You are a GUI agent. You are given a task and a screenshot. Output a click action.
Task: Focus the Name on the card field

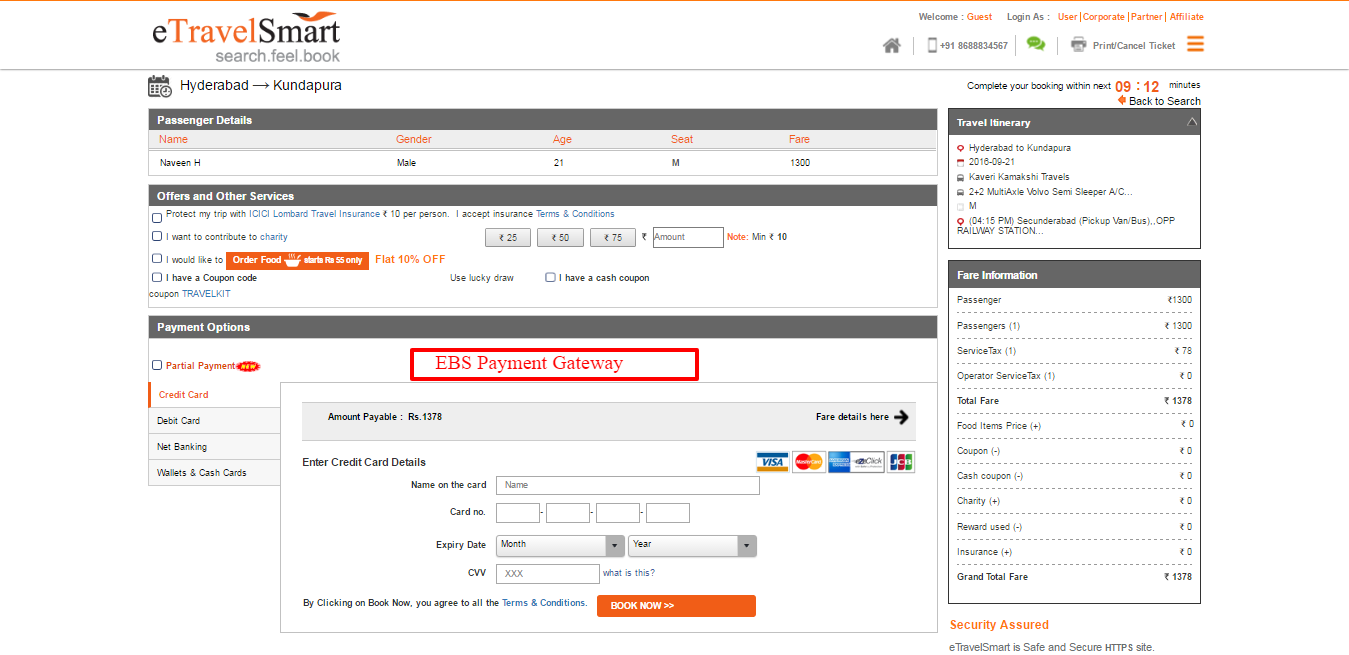(628, 485)
